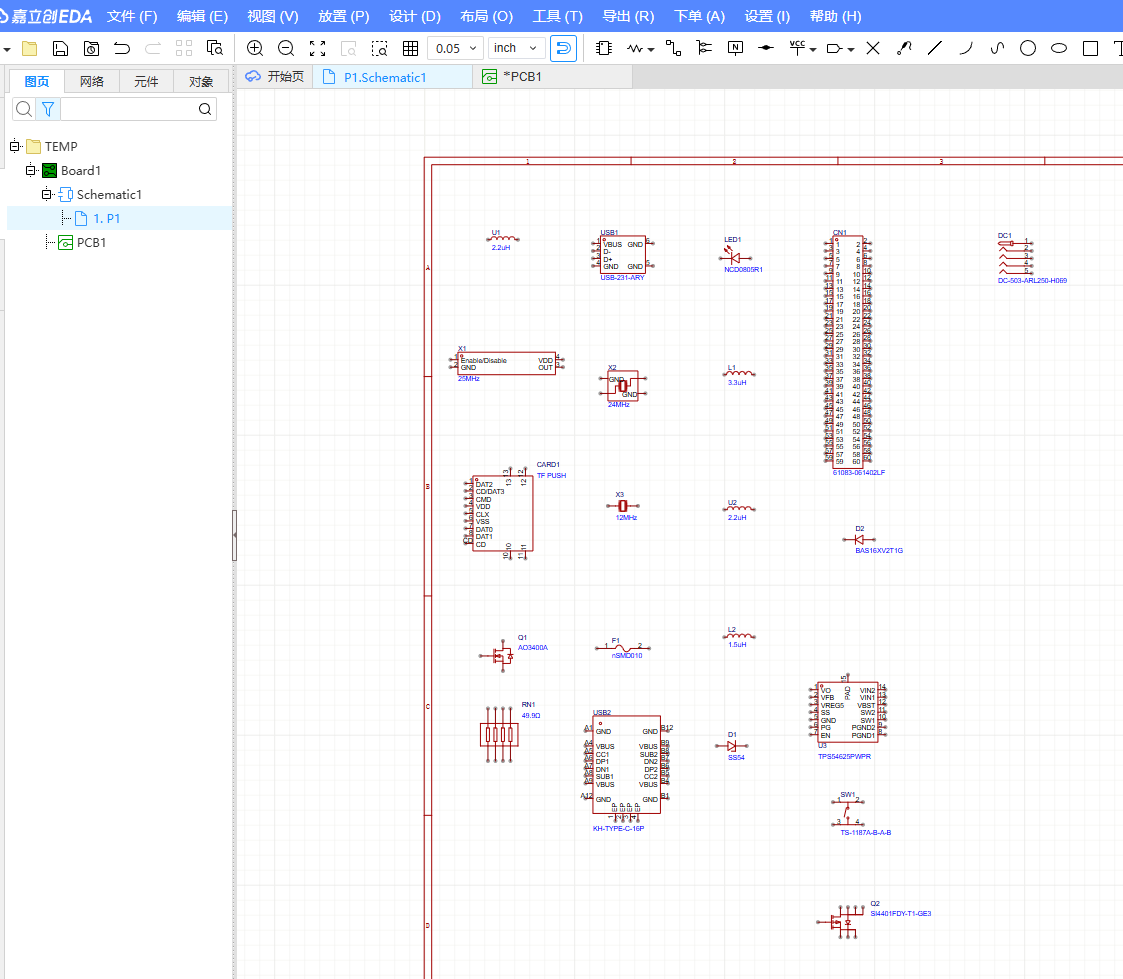Fit the schematic to the window
The width and height of the screenshot is (1123, 979).
[317, 49]
